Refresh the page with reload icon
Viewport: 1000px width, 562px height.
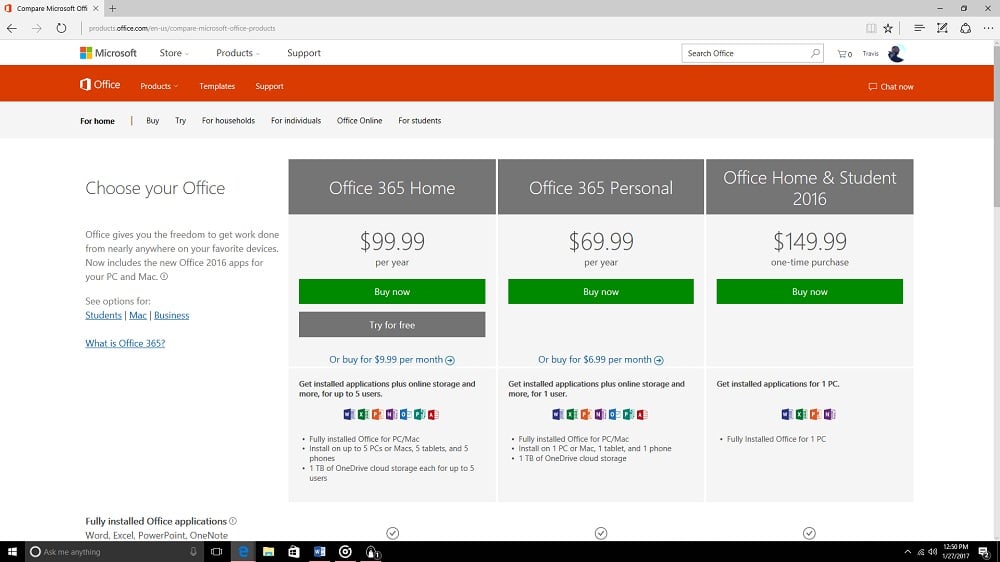pyautogui.click(x=61, y=28)
